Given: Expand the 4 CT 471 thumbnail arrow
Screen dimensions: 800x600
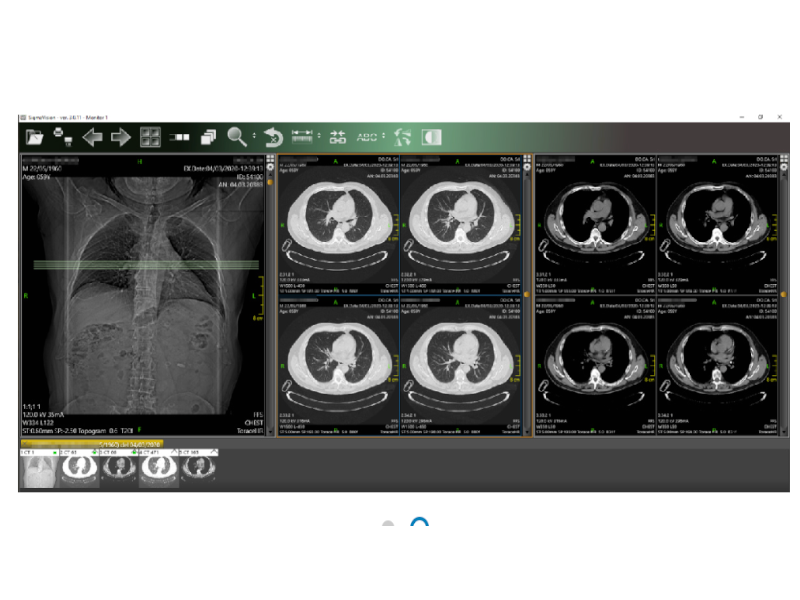Looking at the screenshot, I should 174,453.
